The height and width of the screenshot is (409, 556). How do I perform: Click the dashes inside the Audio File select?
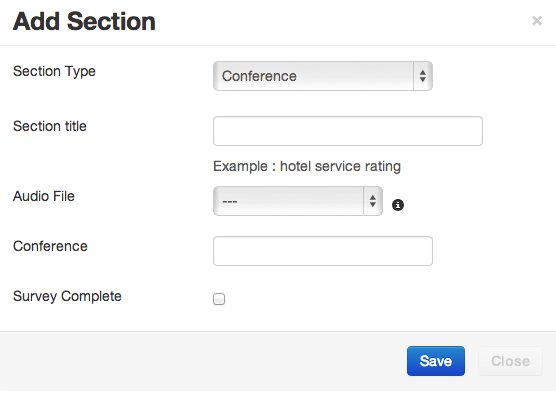coord(230,201)
